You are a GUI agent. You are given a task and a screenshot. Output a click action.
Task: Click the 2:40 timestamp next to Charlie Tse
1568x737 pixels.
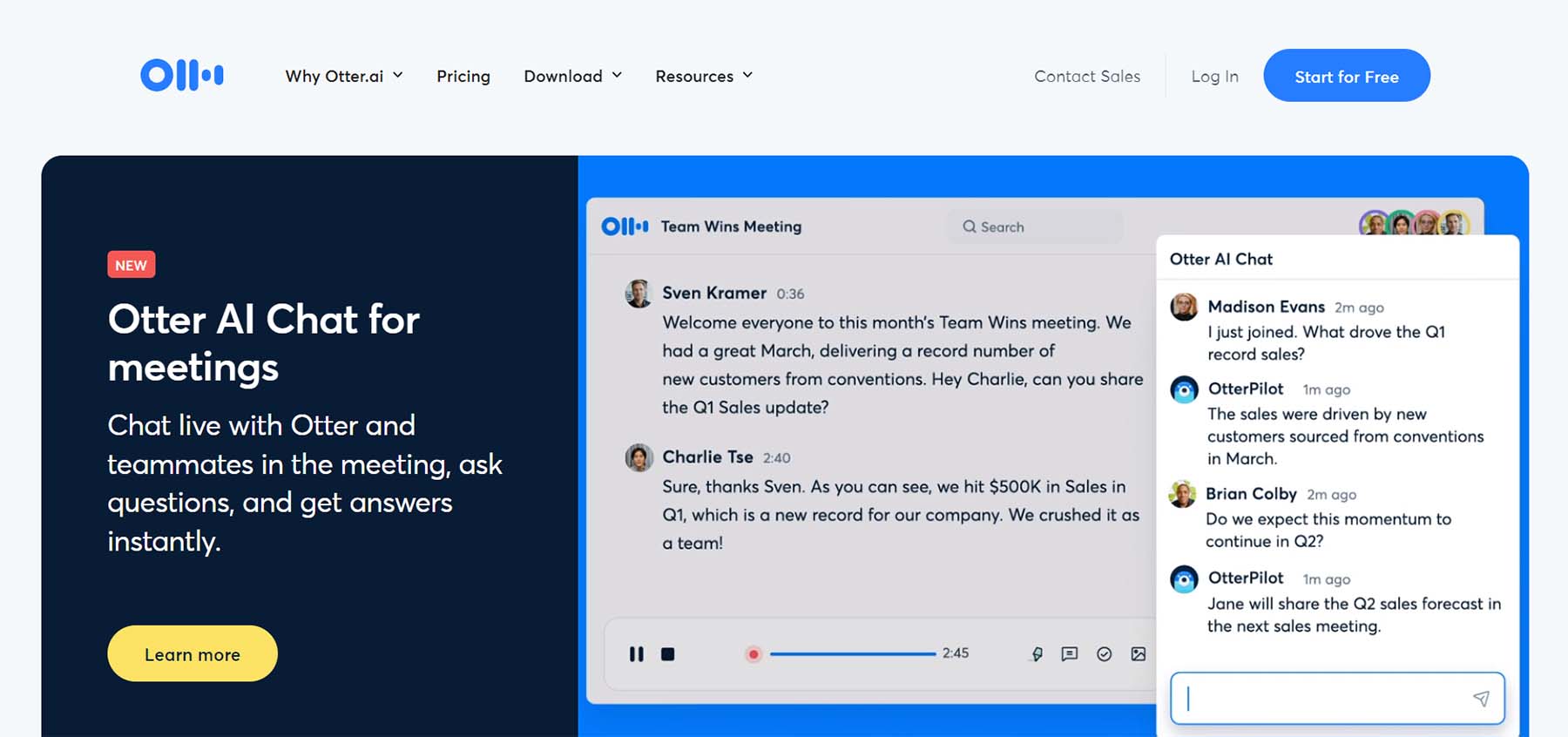(x=777, y=458)
